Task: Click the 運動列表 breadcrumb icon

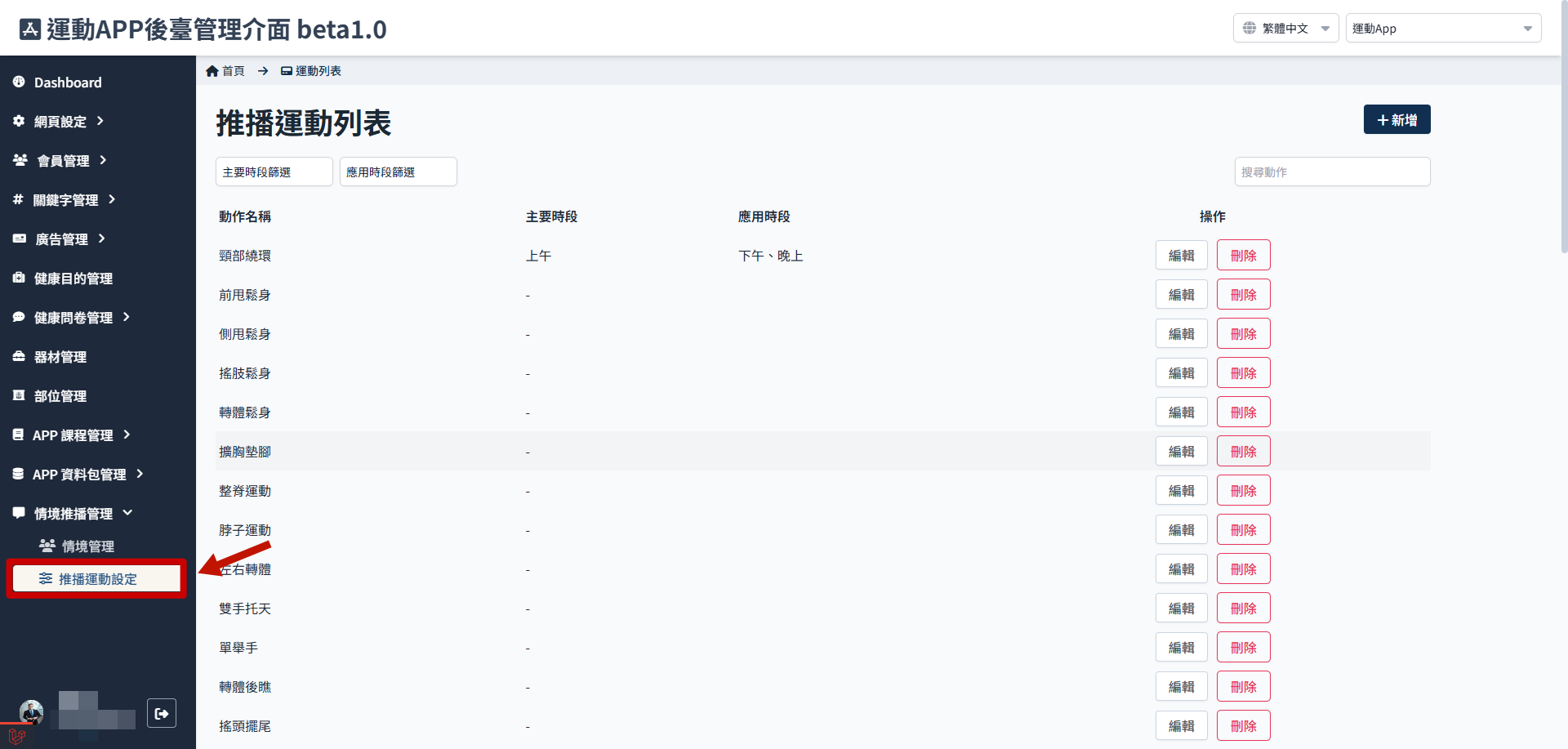Action: pyautogui.click(x=287, y=71)
